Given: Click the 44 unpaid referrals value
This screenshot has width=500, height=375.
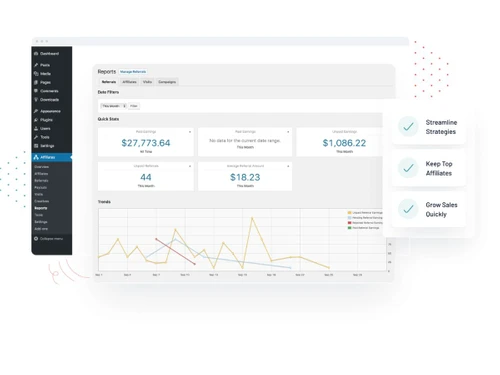Looking at the screenshot, I should (146, 177).
